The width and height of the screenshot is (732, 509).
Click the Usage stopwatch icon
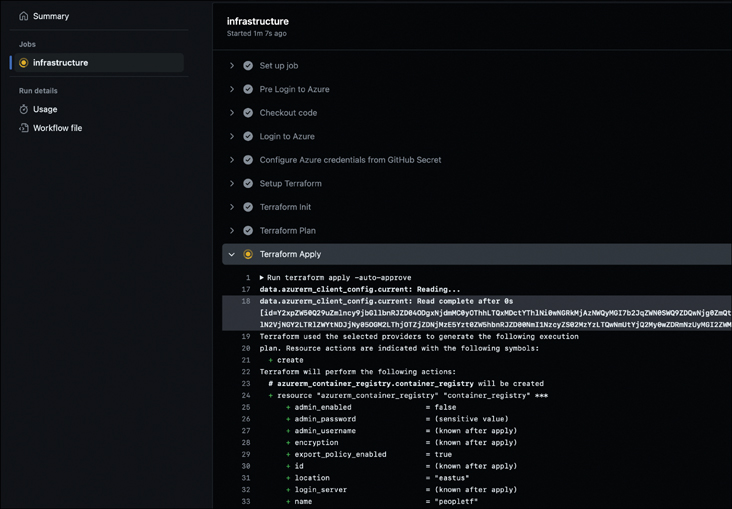pos(24,109)
